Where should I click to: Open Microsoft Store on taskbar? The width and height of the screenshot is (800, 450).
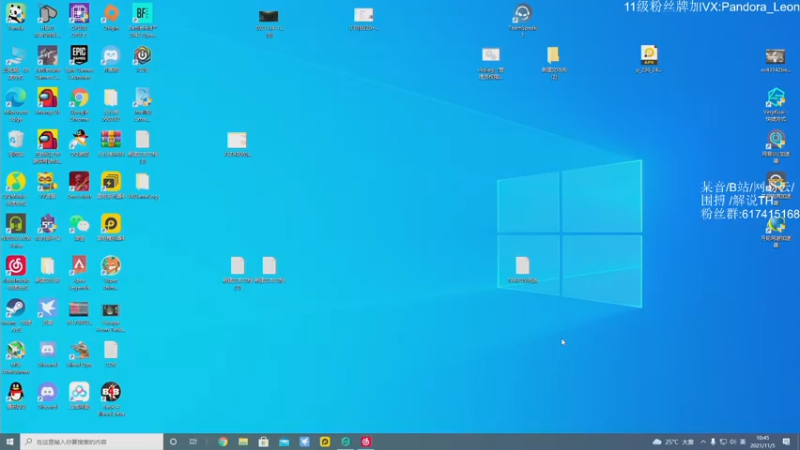263,442
